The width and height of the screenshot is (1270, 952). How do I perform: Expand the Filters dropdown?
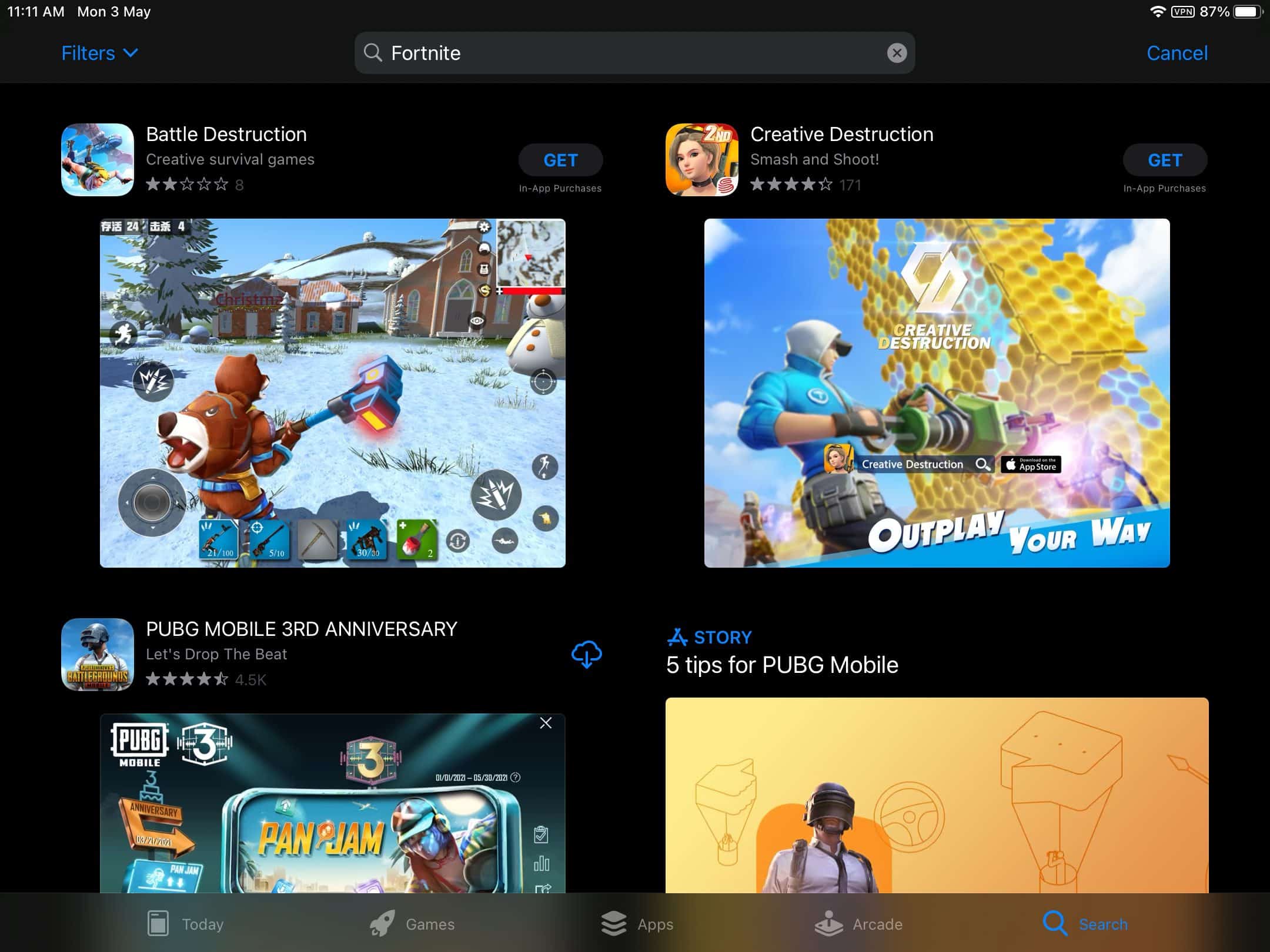click(100, 53)
